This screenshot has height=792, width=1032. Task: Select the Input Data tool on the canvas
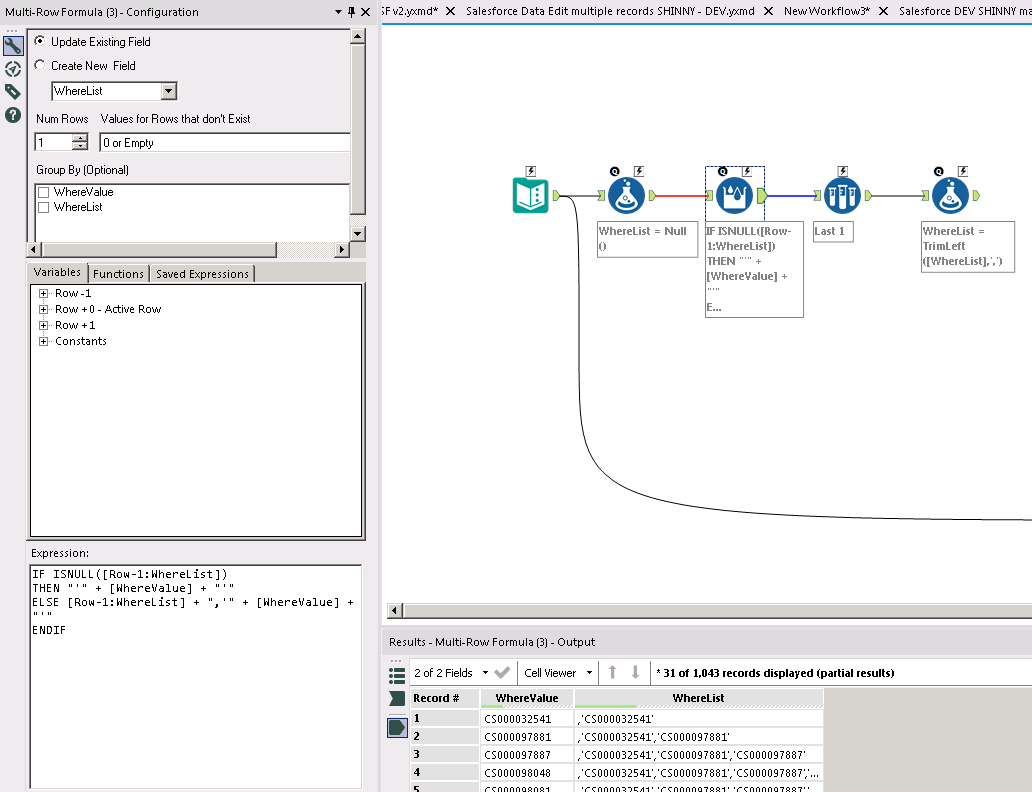(531, 195)
